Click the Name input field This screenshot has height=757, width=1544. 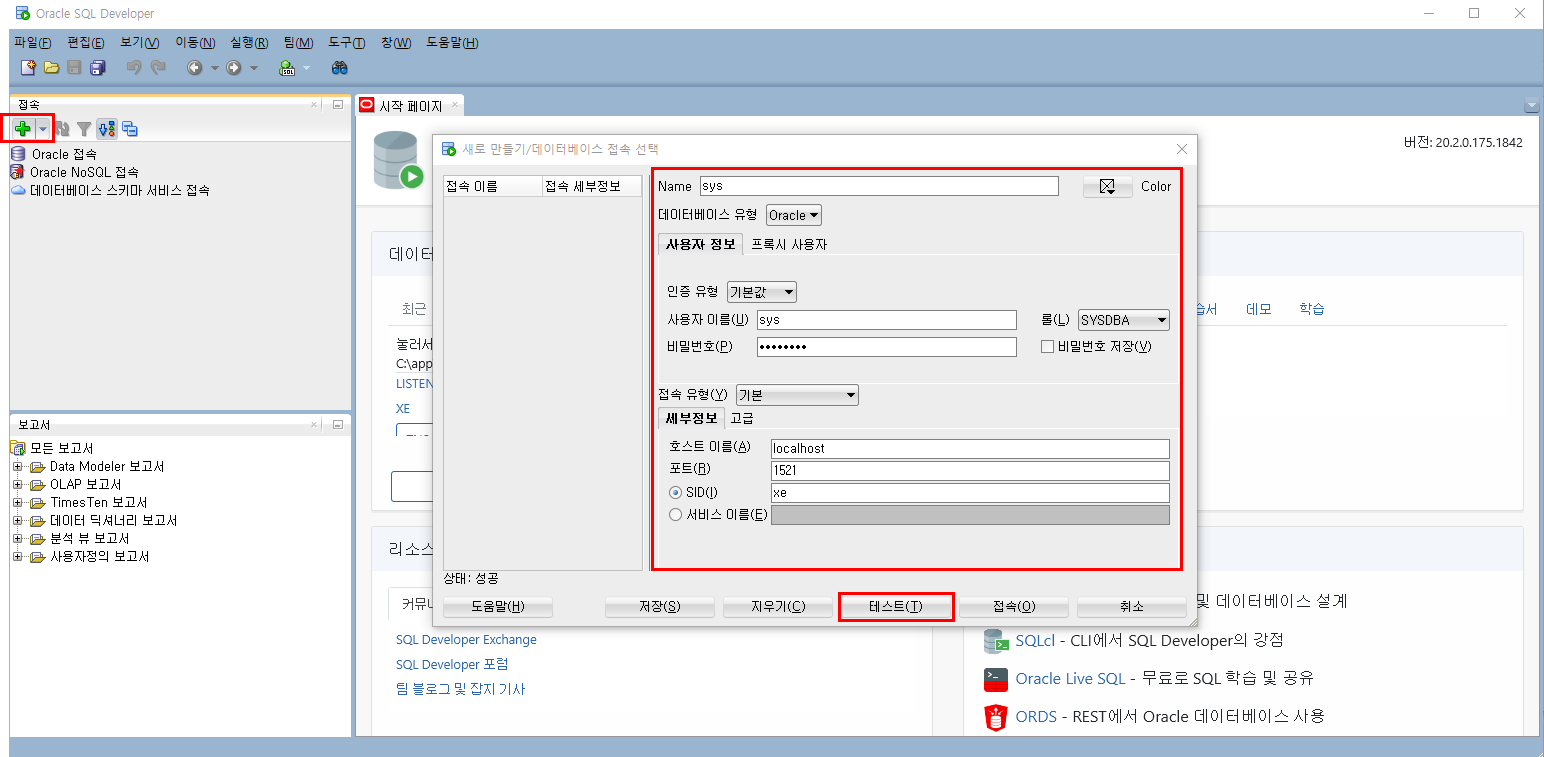tap(879, 186)
